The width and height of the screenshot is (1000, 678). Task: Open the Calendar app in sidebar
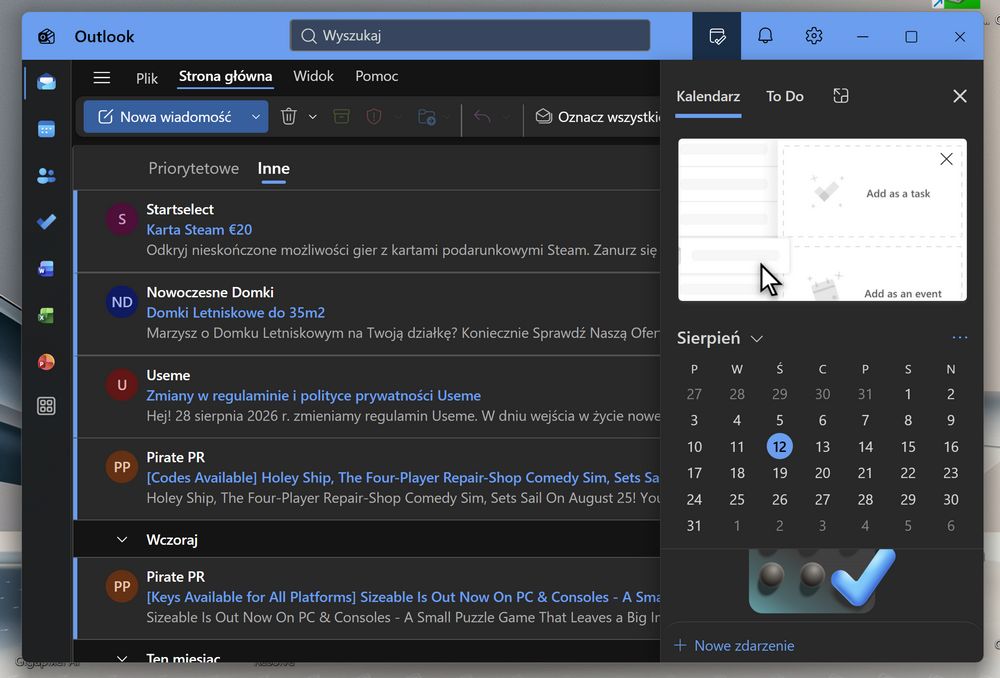tap(46, 129)
